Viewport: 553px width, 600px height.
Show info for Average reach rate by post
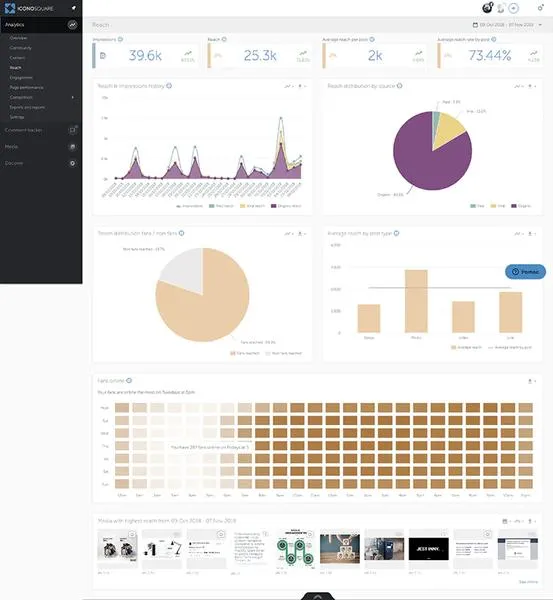494,39
